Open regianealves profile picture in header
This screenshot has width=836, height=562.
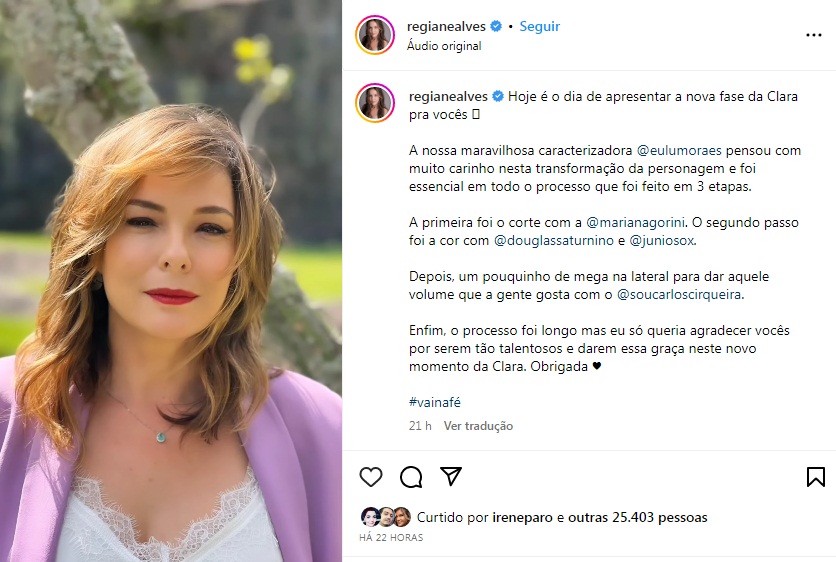pyautogui.click(x=376, y=35)
